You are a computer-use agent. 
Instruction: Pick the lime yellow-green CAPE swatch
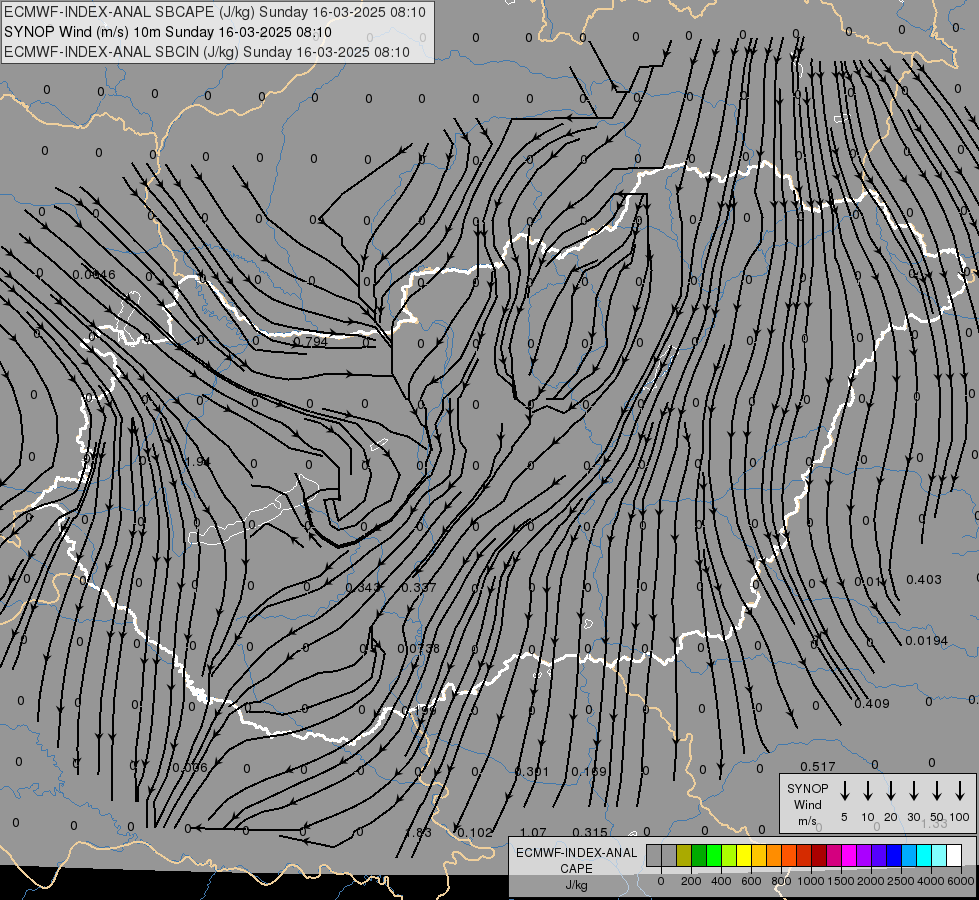click(x=729, y=855)
